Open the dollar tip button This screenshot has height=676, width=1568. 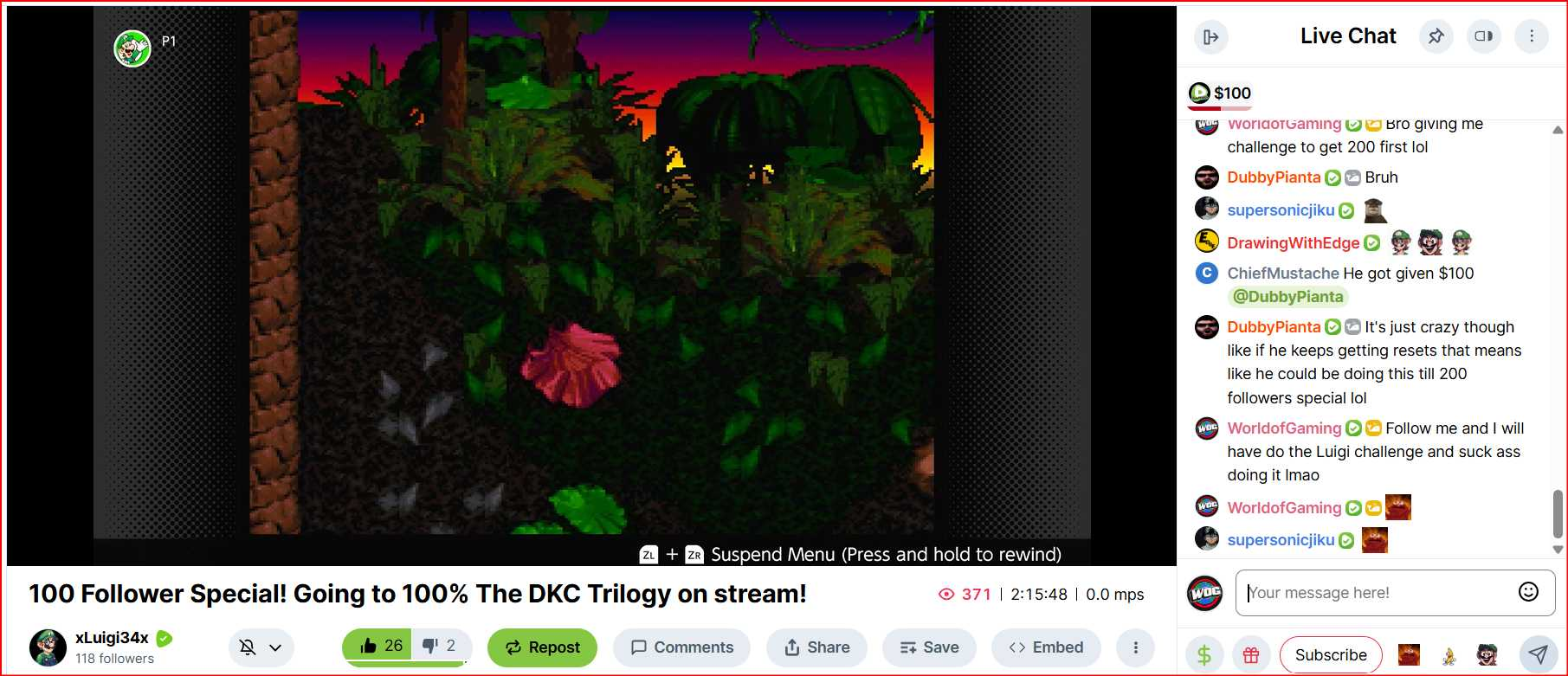click(1204, 655)
